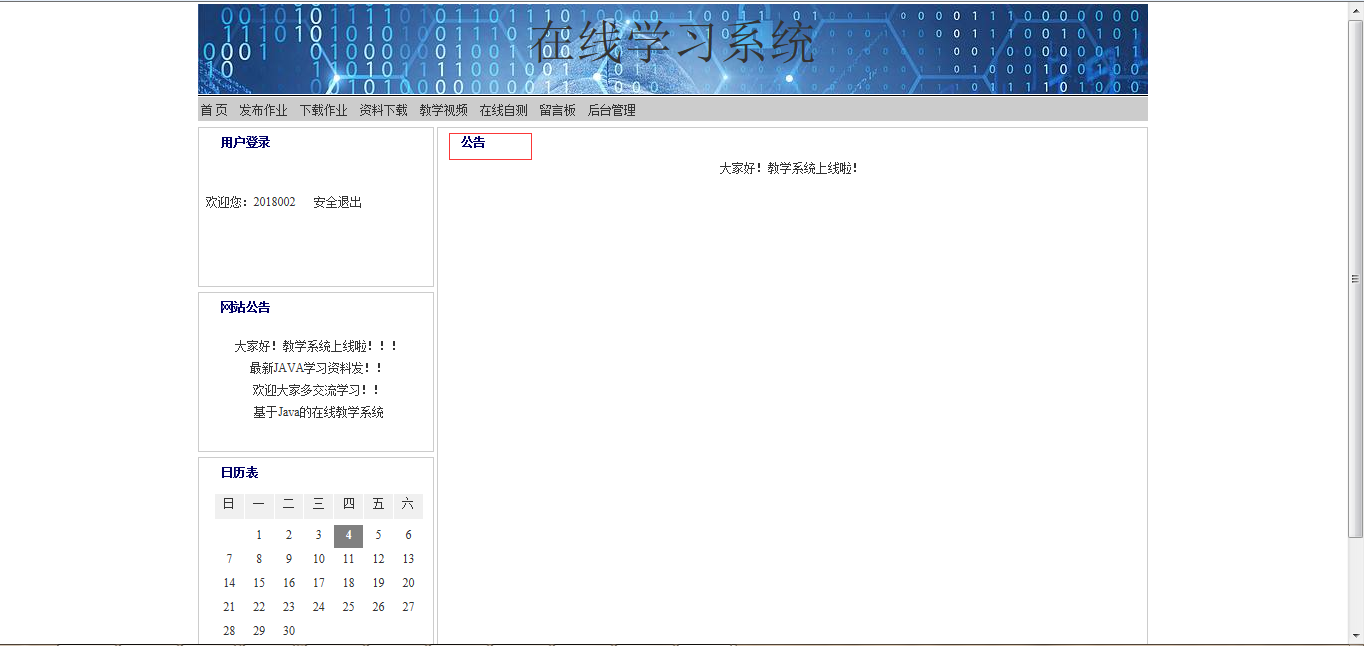This screenshot has height=646, width=1364.
Task: Click the 安全退出 logout link
Action: point(337,202)
